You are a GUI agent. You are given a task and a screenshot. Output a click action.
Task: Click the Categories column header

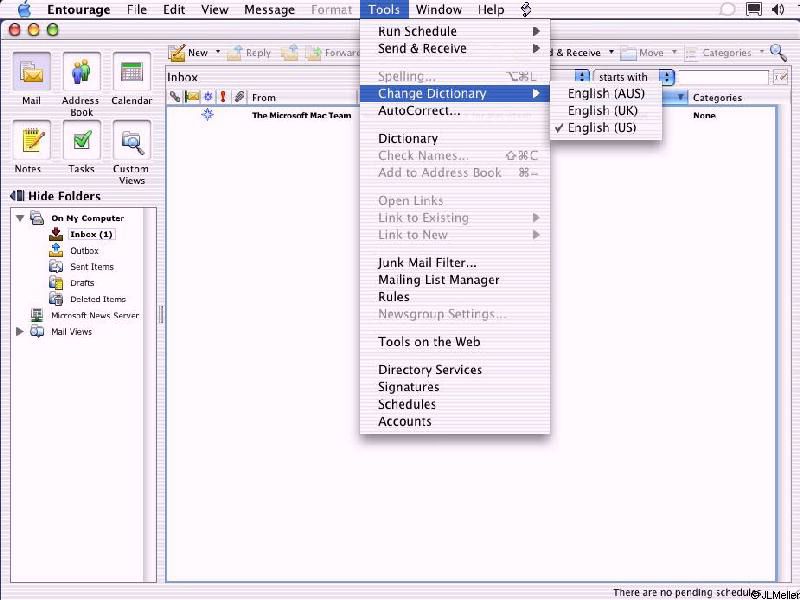point(730,97)
